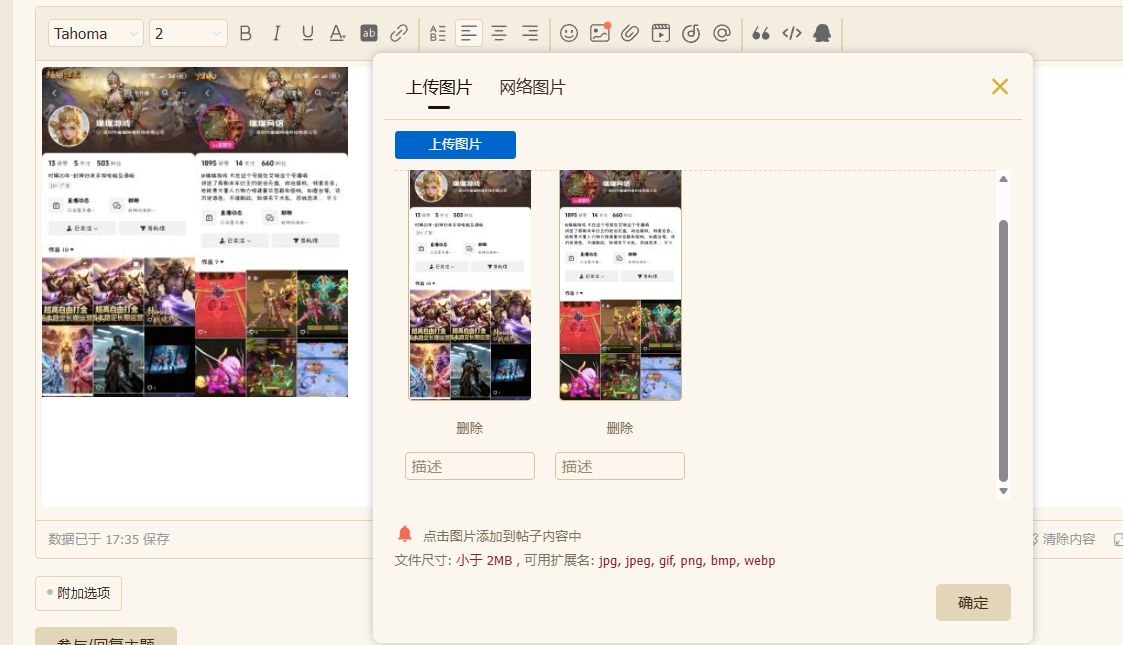Click the QQ penguin icon
1123x645 pixels.
pos(822,33)
